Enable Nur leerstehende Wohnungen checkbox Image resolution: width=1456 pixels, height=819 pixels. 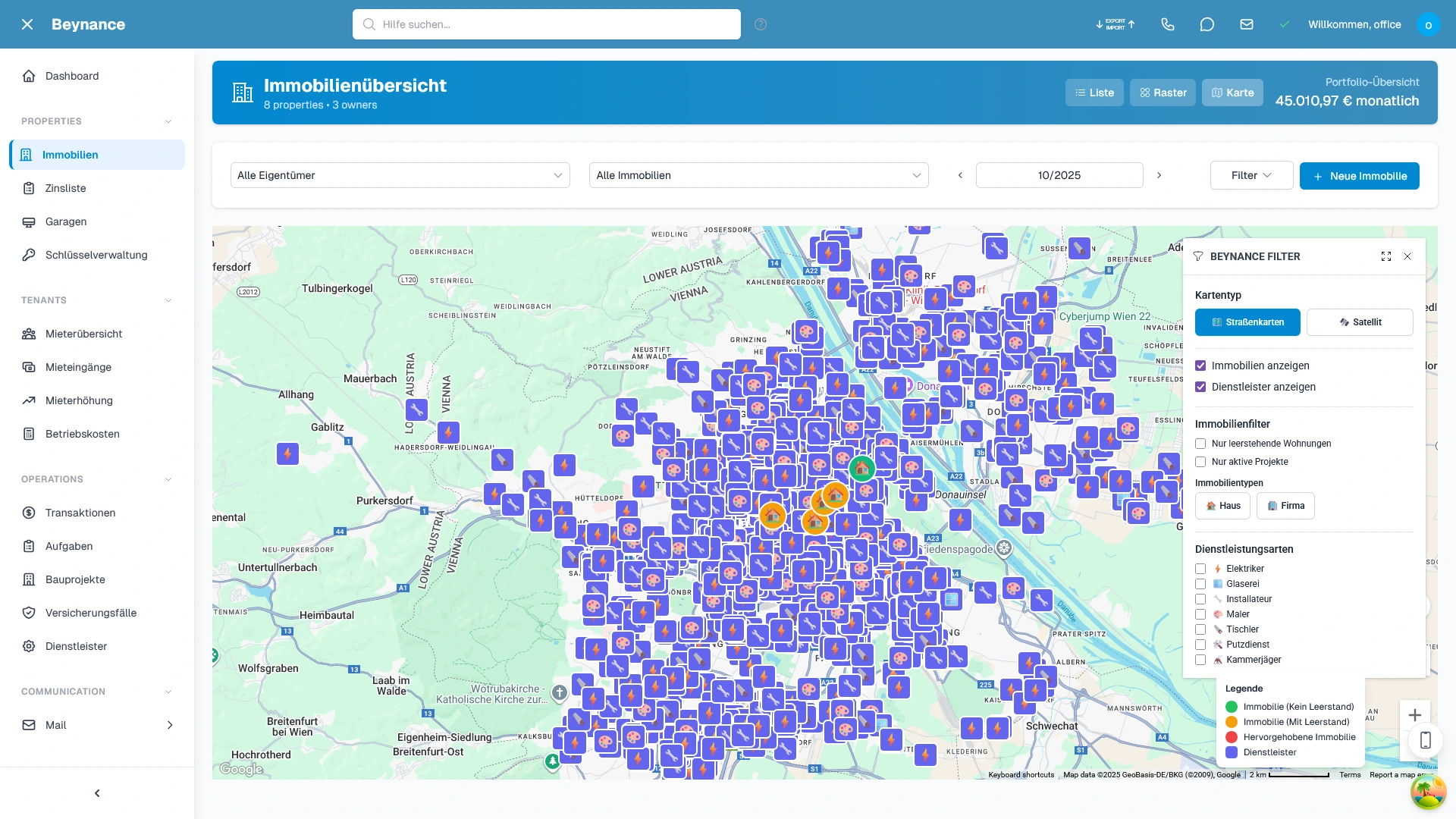click(x=1200, y=444)
